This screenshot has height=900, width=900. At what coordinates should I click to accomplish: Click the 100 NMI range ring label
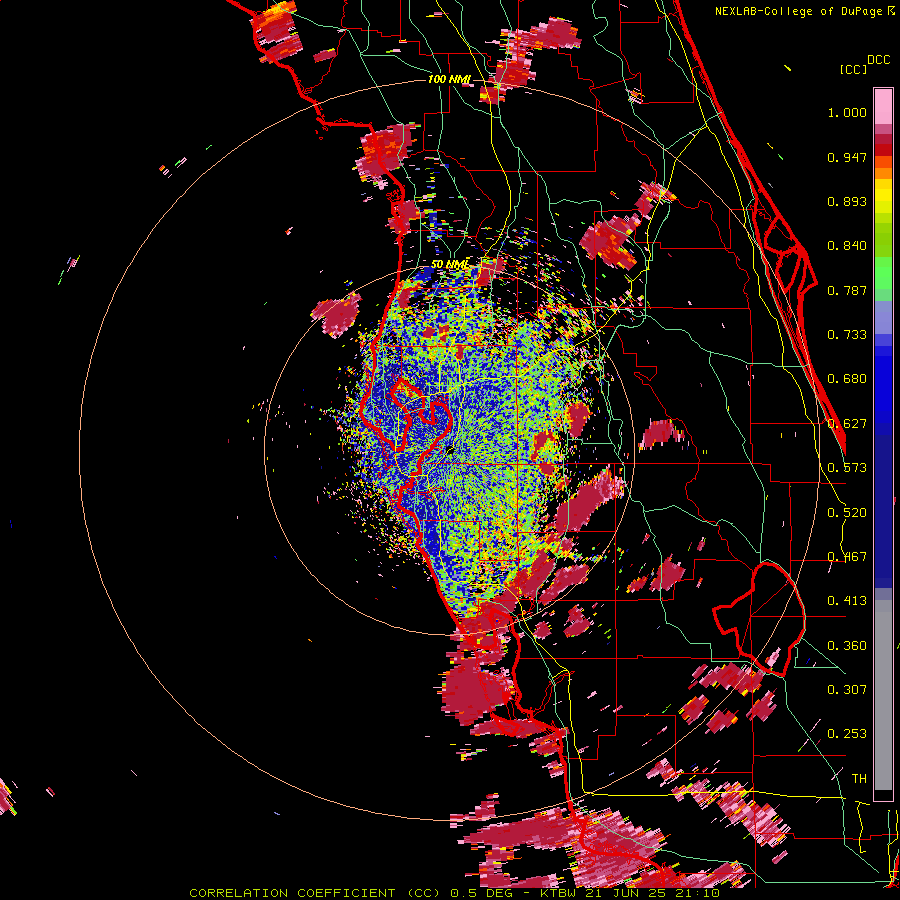pyautogui.click(x=449, y=79)
